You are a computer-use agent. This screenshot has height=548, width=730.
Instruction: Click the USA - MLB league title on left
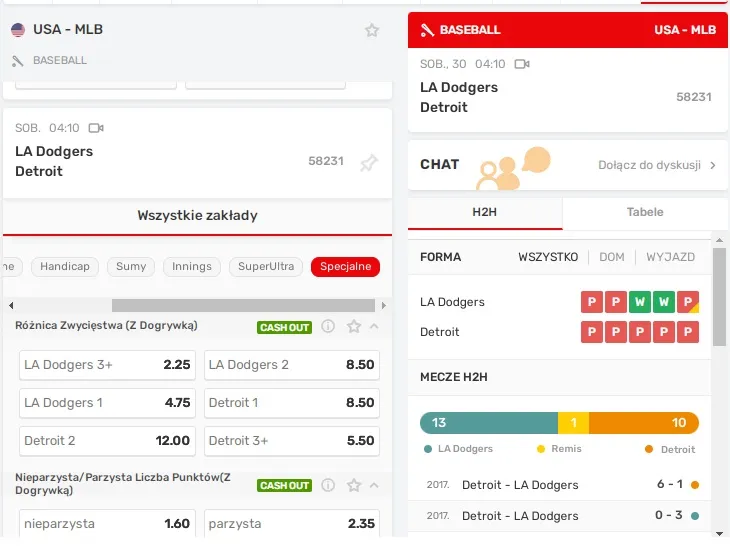point(68,29)
